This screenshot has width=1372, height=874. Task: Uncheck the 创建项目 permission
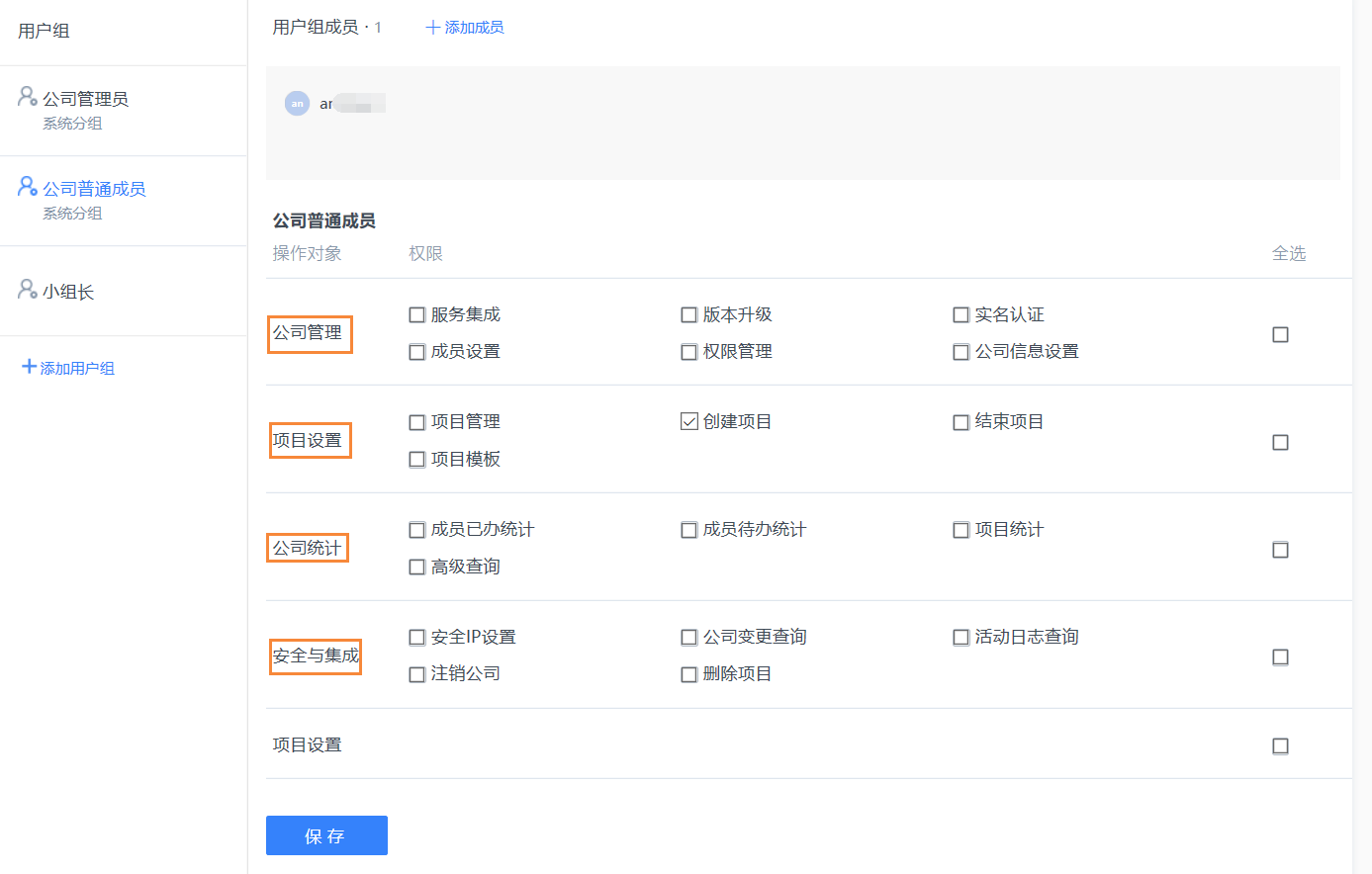pyautogui.click(x=689, y=422)
